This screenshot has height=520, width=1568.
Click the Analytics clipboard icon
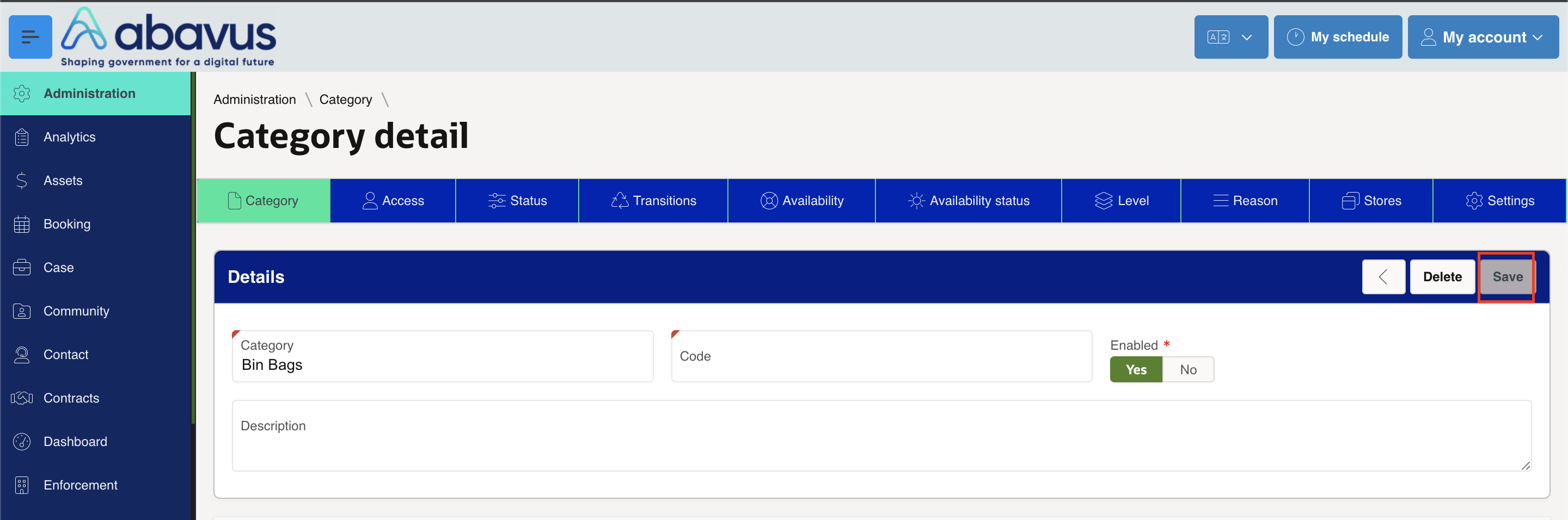click(22, 137)
